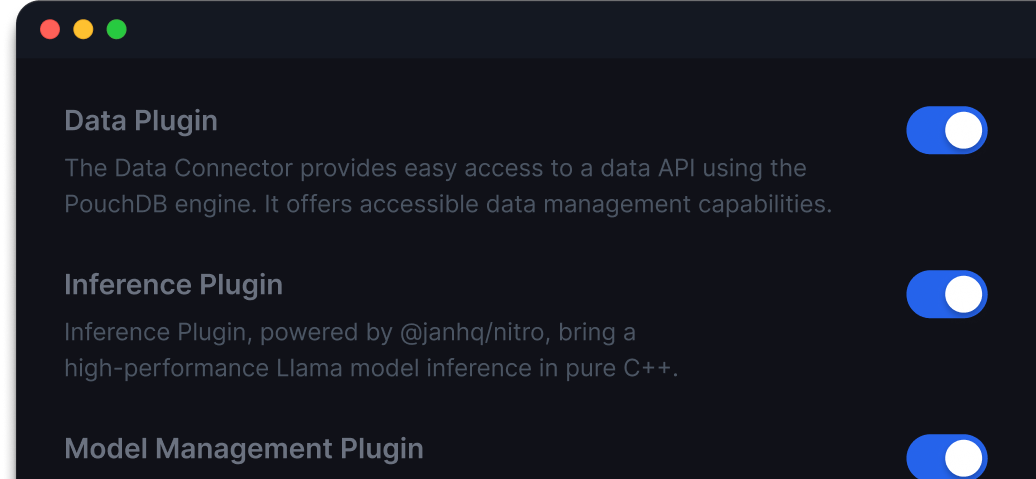Click the "Model Management Plugin" title

coord(244,449)
